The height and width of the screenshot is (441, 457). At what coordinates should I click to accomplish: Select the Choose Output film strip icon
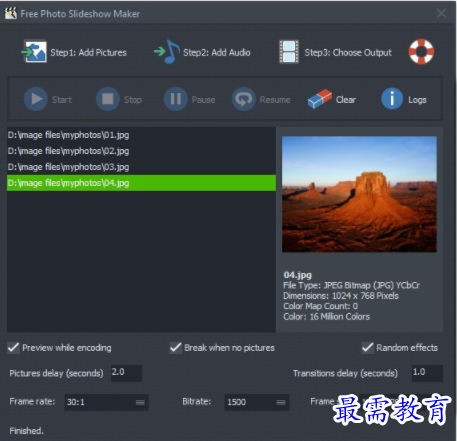289,52
